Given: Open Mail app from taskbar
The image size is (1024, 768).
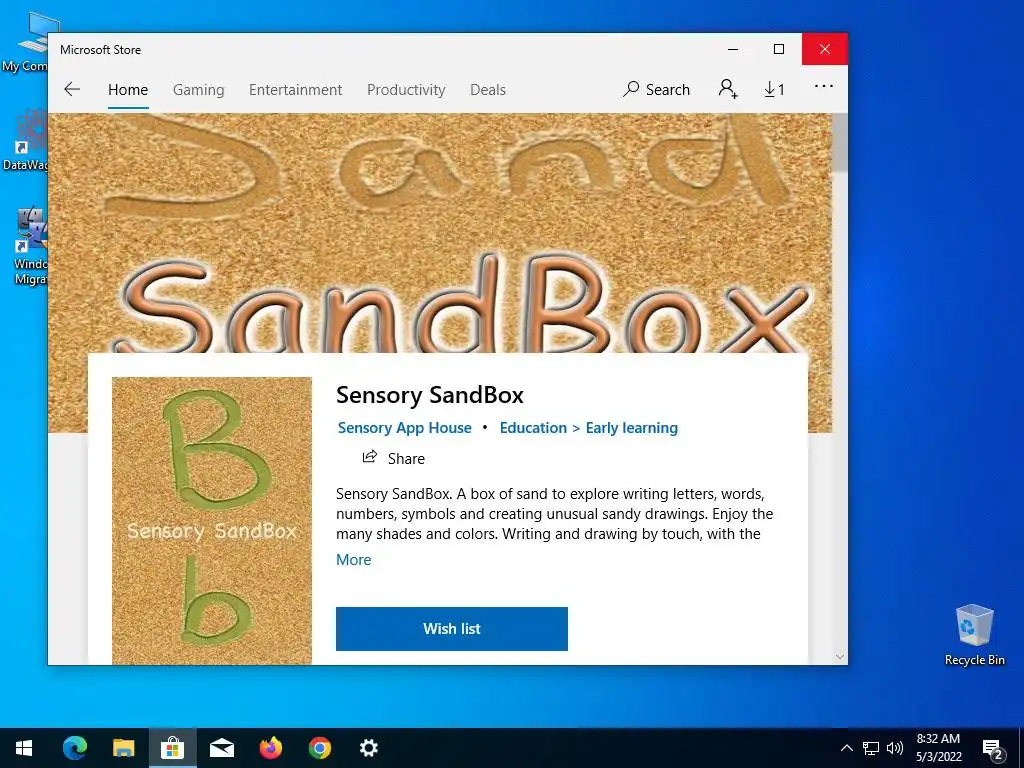Looking at the screenshot, I should tap(221, 748).
